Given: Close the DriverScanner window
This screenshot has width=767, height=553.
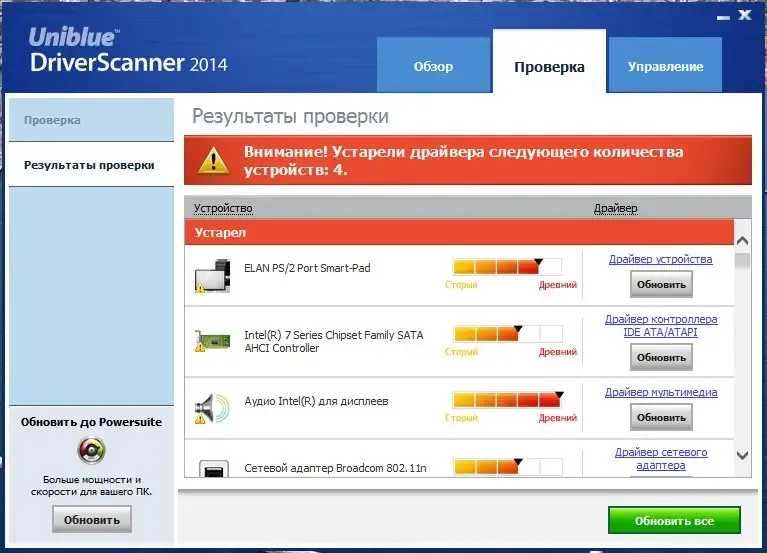Looking at the screenshot, I should 745,15.
